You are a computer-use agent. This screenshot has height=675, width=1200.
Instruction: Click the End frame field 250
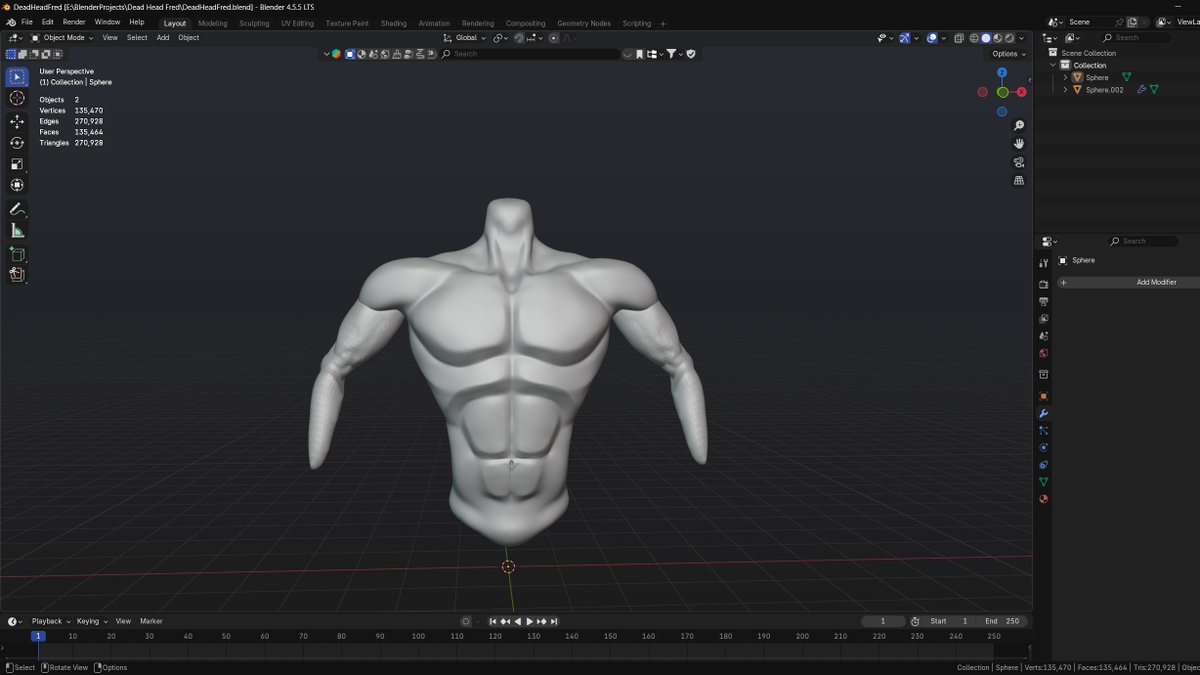click(1003, 621)
